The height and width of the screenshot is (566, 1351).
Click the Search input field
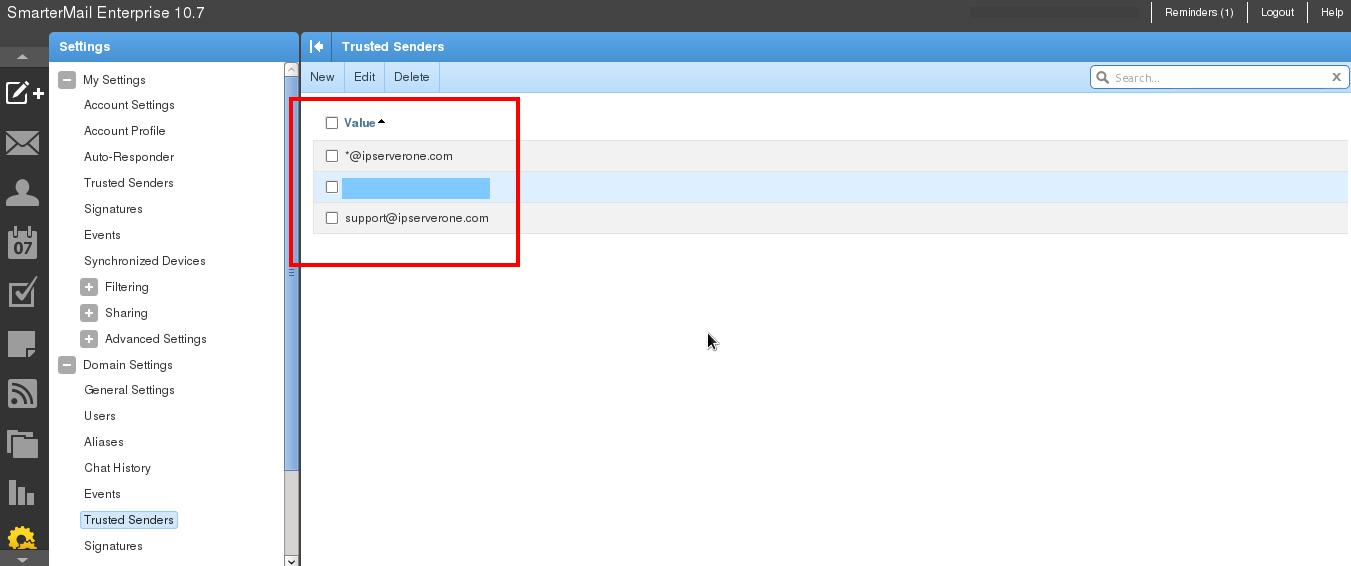tap(1218, 77)
